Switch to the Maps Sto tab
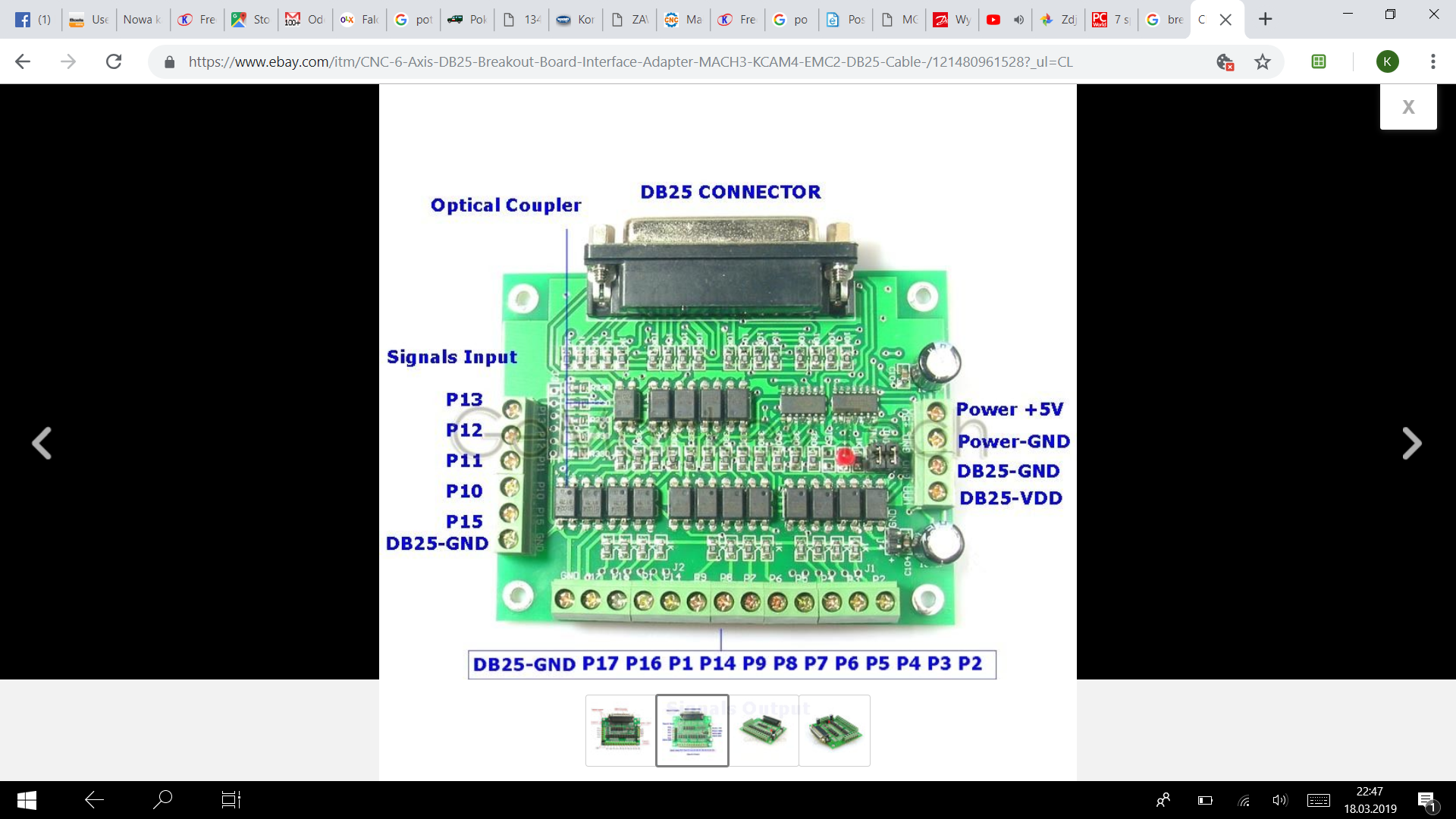1456x819 pixels. 251,20
